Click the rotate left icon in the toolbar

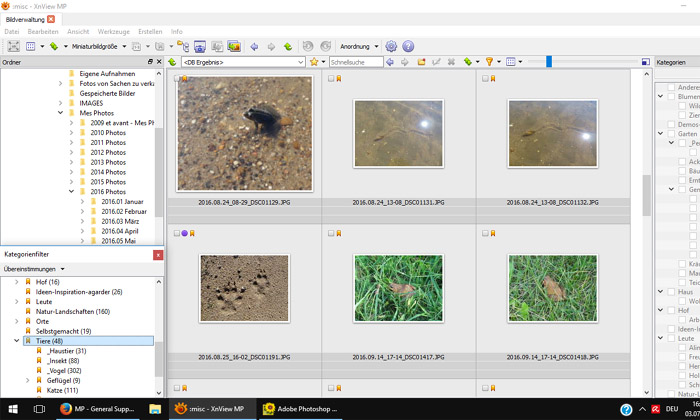click(308, 46)
